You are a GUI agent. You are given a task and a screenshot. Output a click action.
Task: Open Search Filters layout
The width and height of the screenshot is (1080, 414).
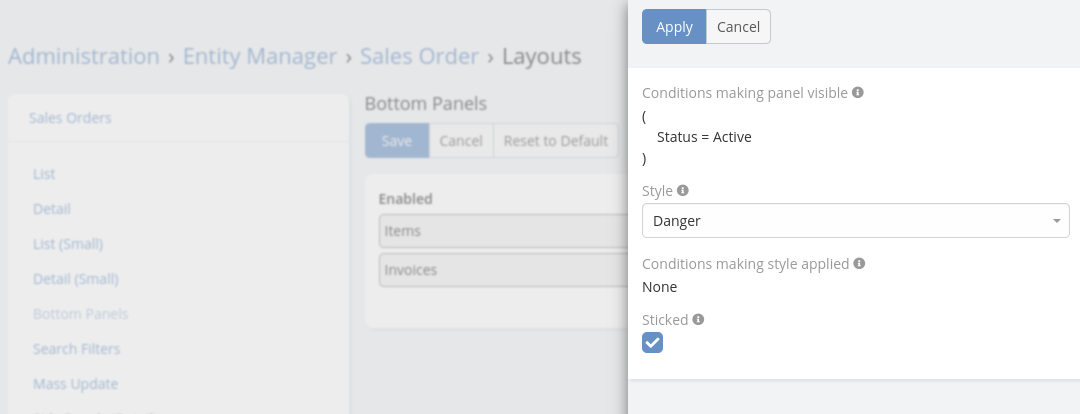[76, 349]
